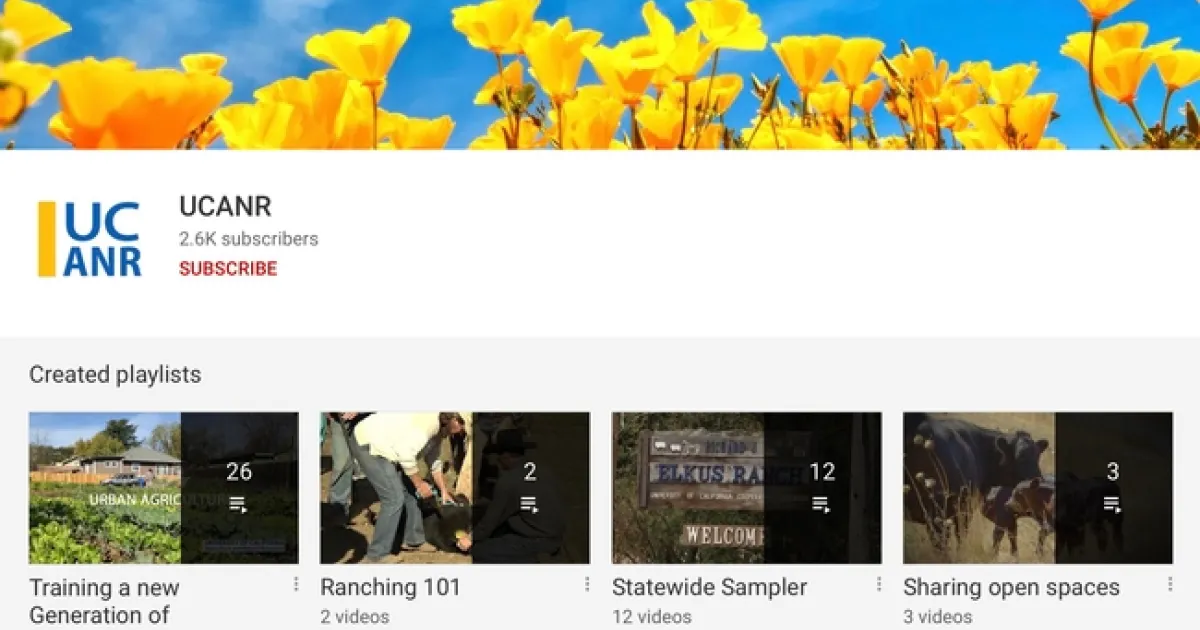This screenshot has height=630, width=1200.
Task: Click playlist icon on Sharing open spaces overlay
Action: coord(1113,505)
